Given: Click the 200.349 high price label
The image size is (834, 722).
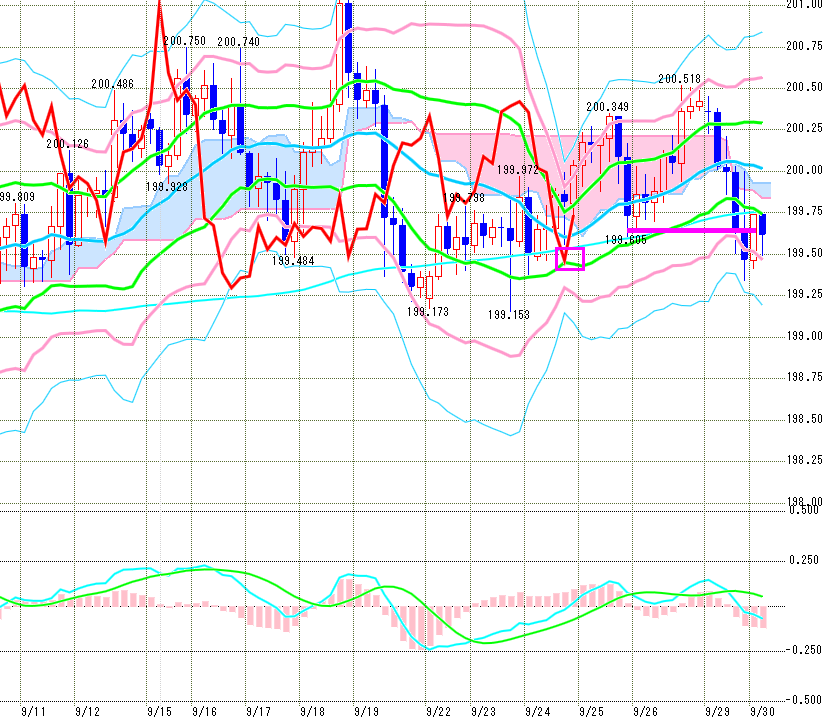Looking at the screenshot, I should click(607, 107).
